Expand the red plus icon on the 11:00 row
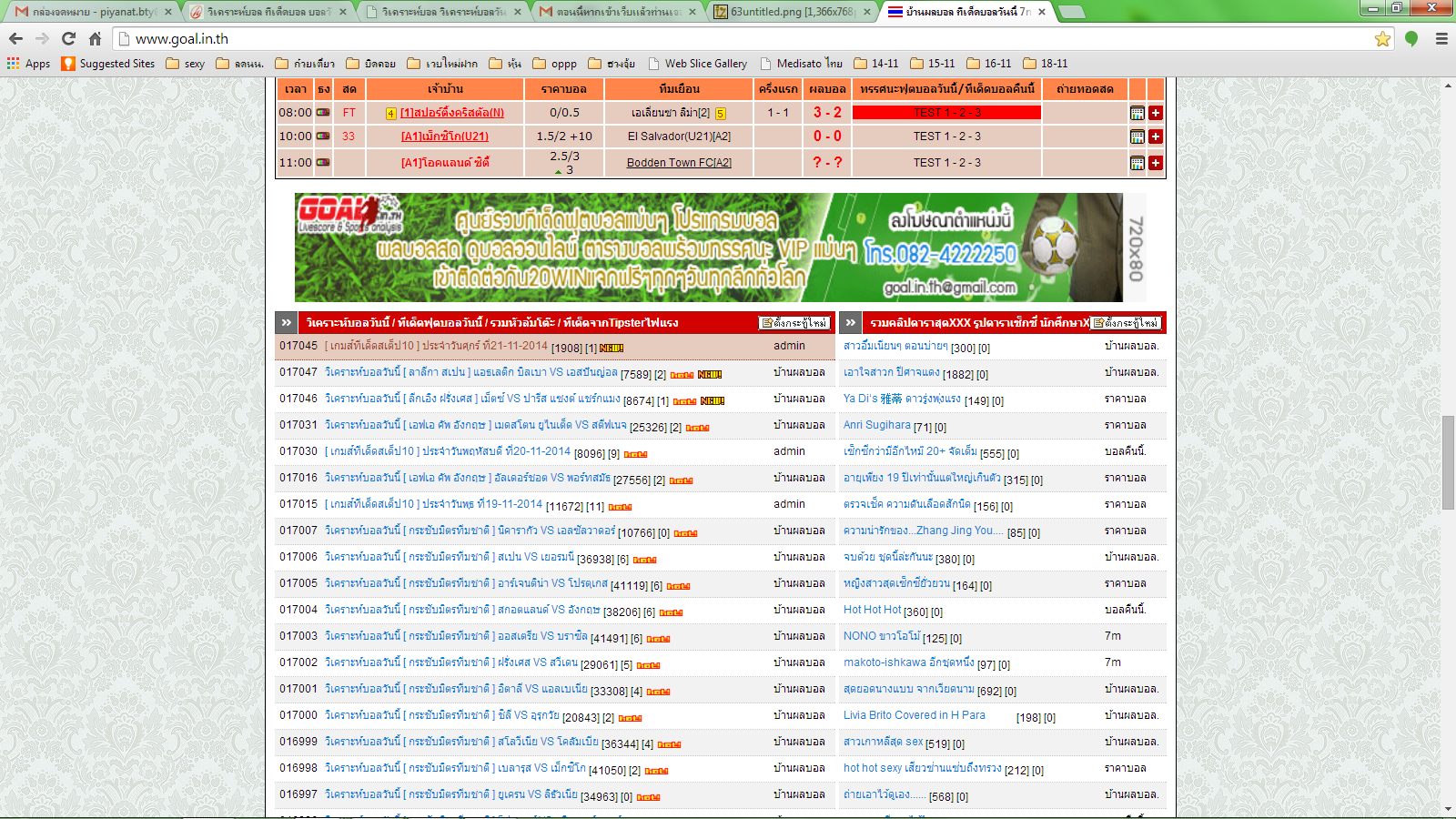 click(x=1156, y=163)
